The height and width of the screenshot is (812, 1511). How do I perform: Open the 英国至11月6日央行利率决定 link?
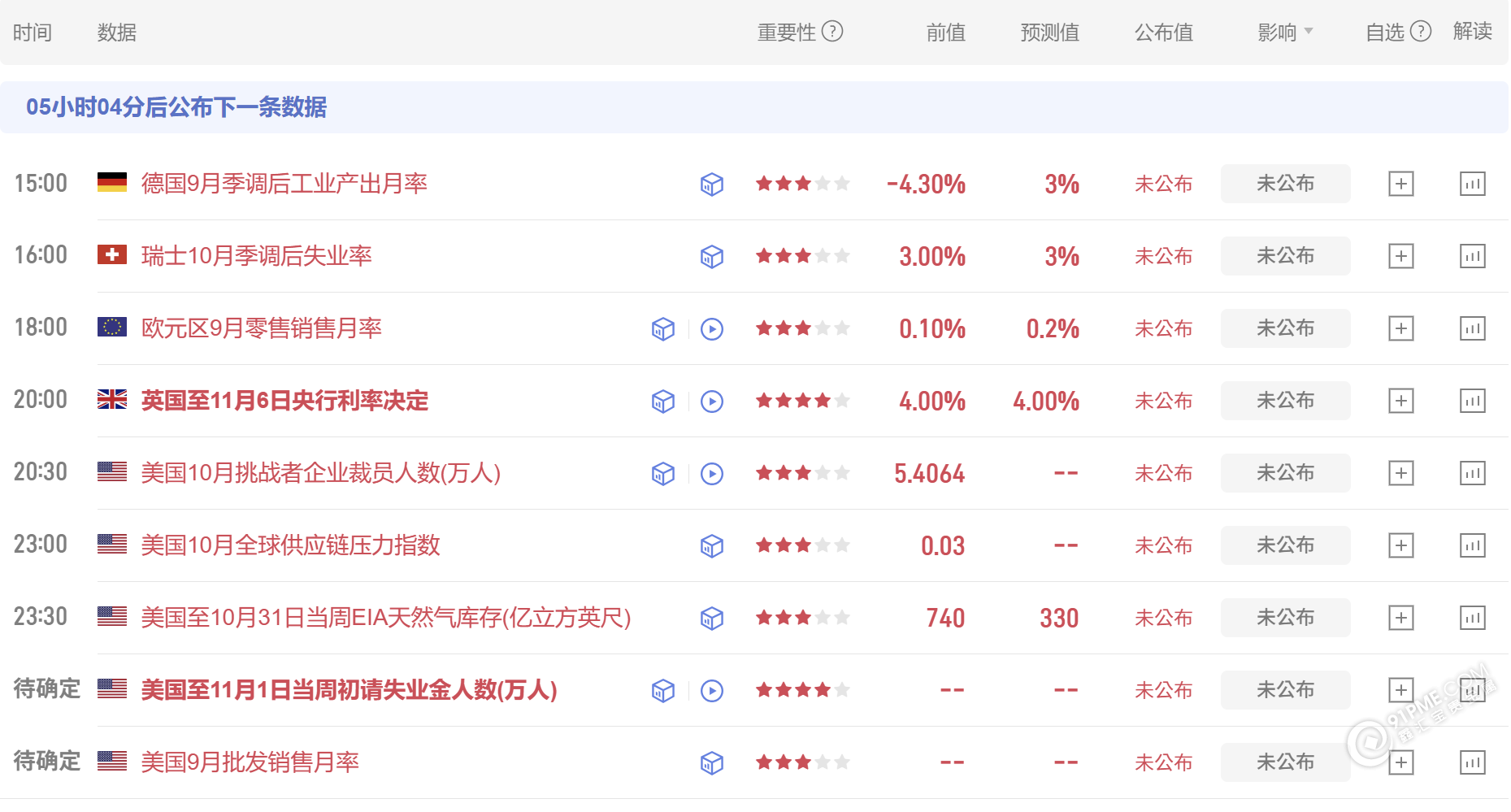283,400
